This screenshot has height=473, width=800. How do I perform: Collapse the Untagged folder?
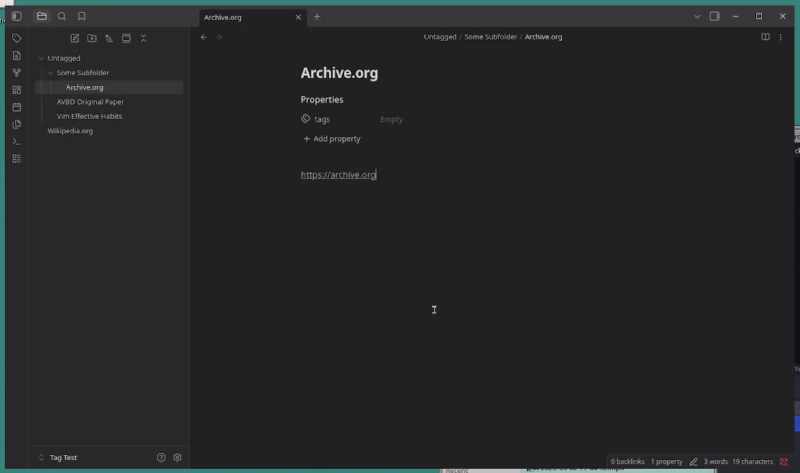41,58
